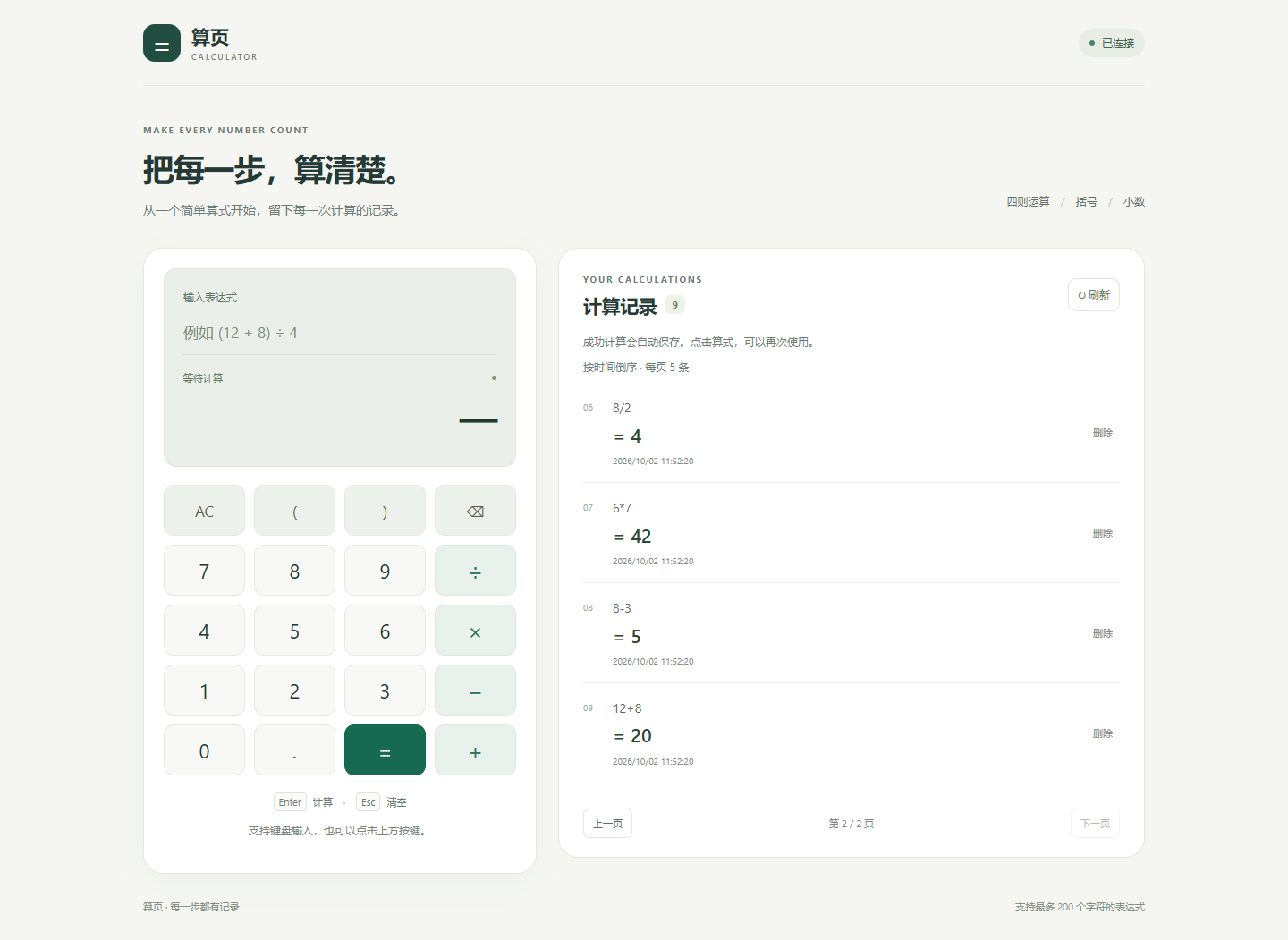Tap digit 6 on keypad
The height and width of the screenshot is (940, 1288).
[385, 631]
